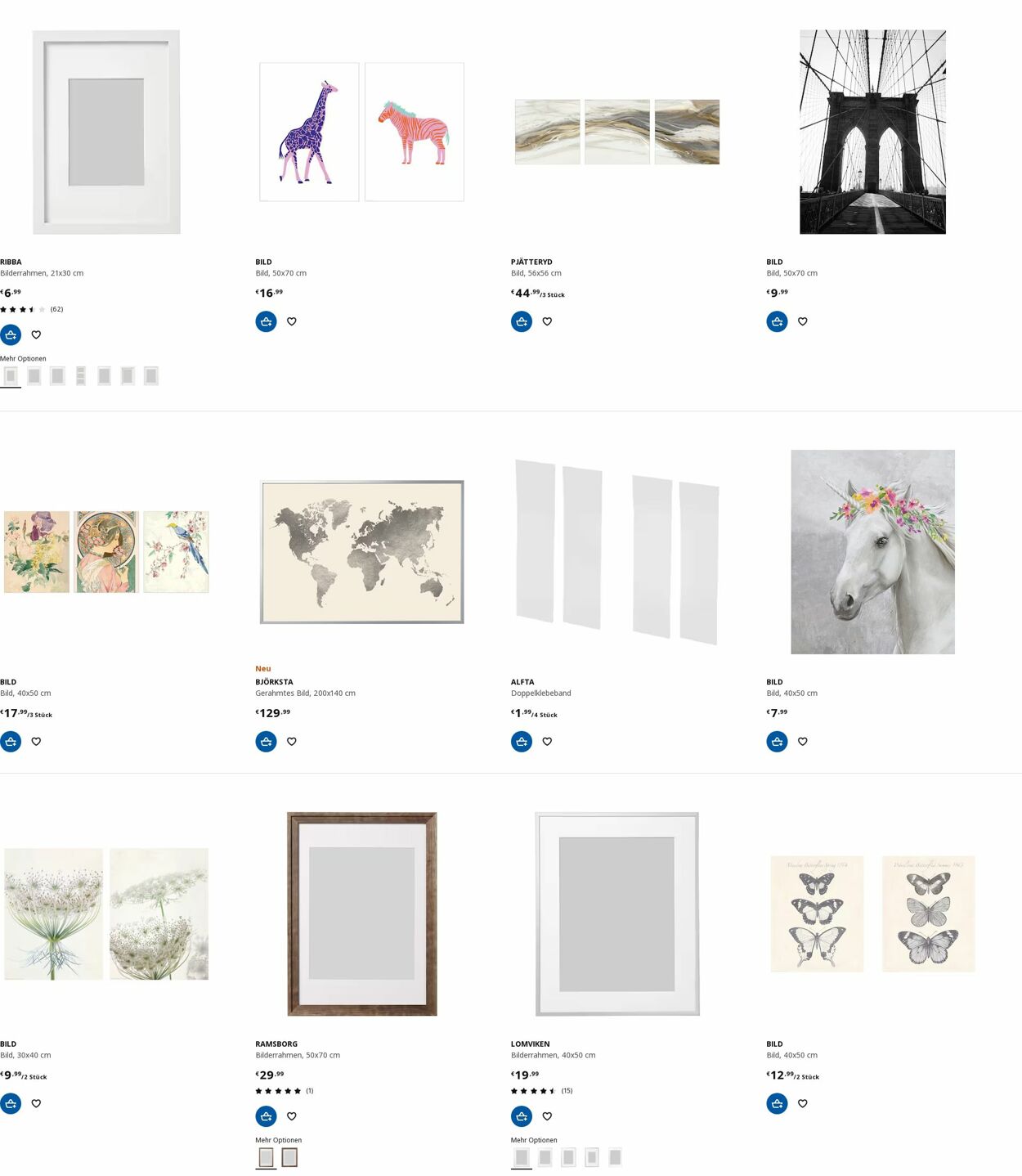1022x1176 pixels.
Task: Add giraffe and zebra Bild to cart
Action: [266, 321]
